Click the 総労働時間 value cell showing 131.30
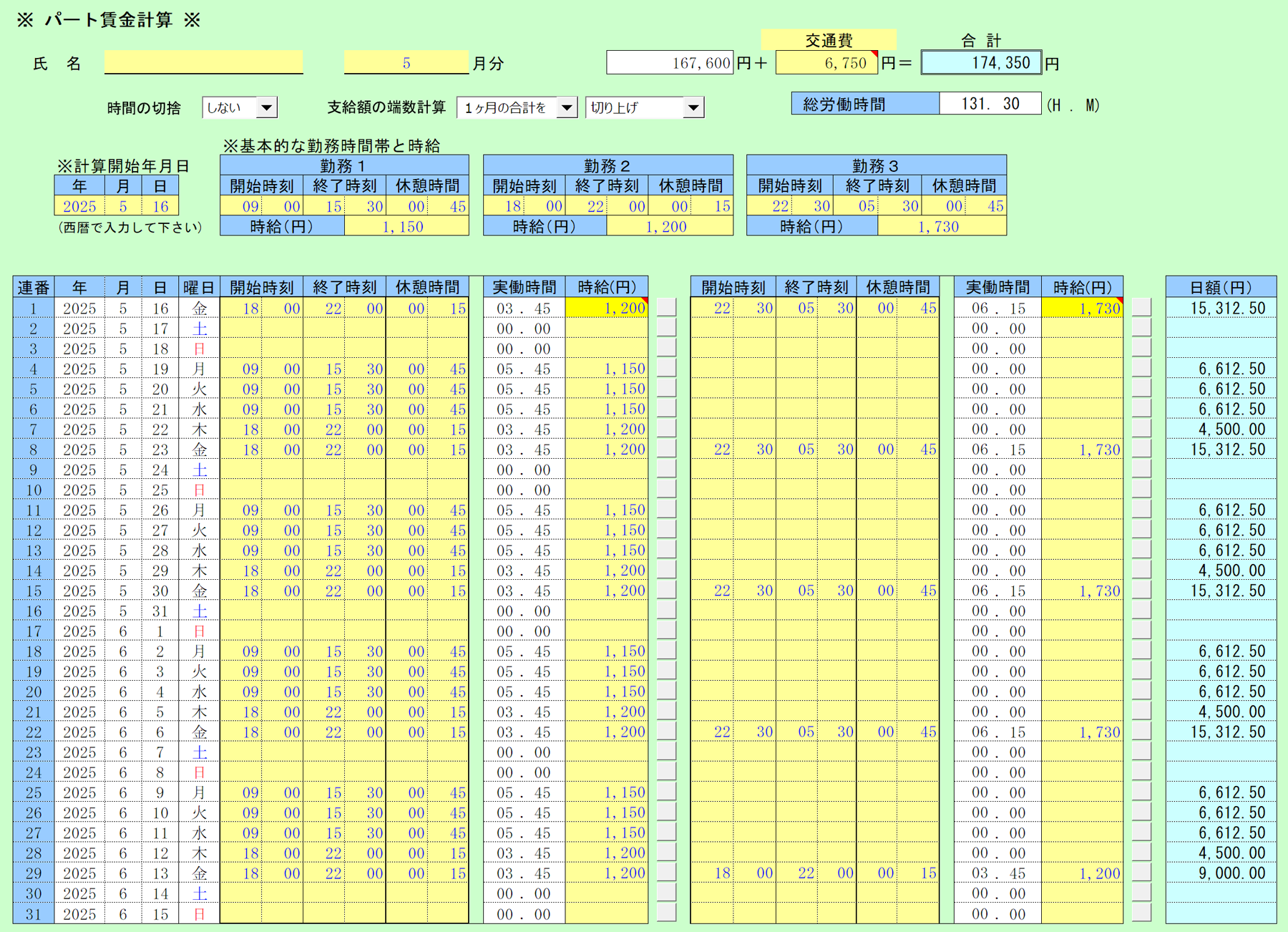Viewport: 1288px width, 932px height. click(x=990, y=104)
